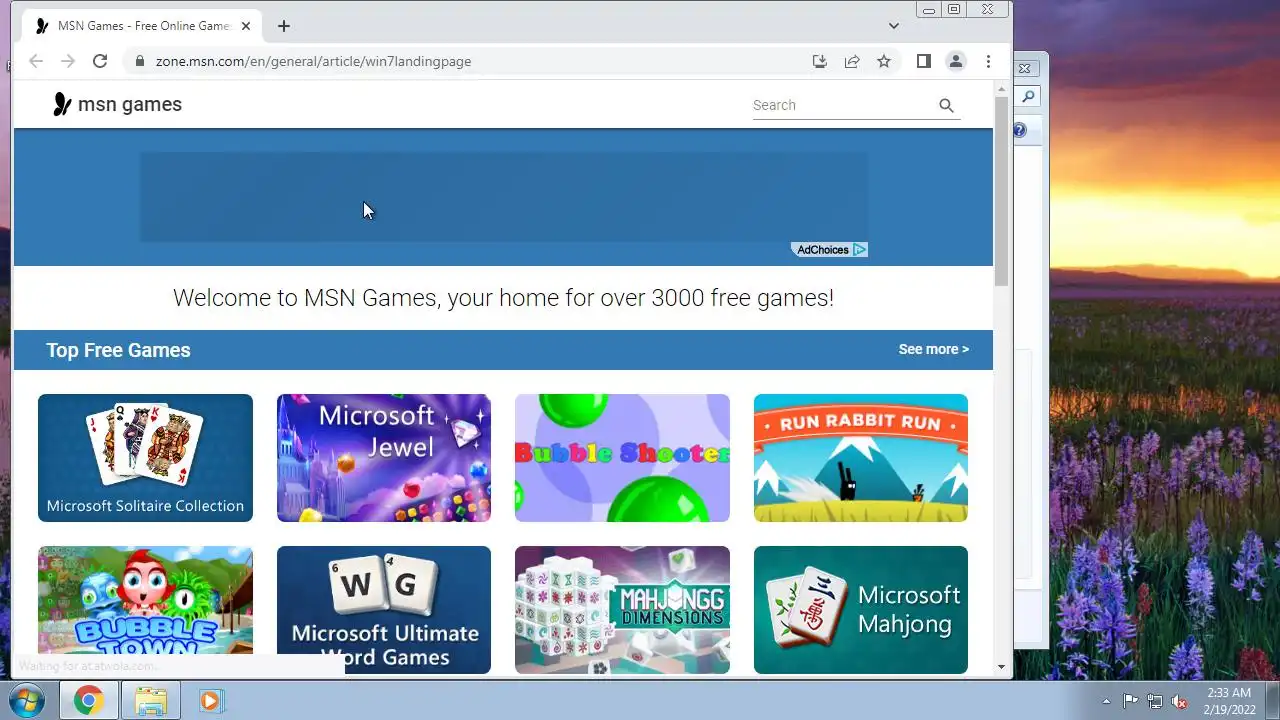Follow the See more link

pyautogui.click(x=933, y=349)
